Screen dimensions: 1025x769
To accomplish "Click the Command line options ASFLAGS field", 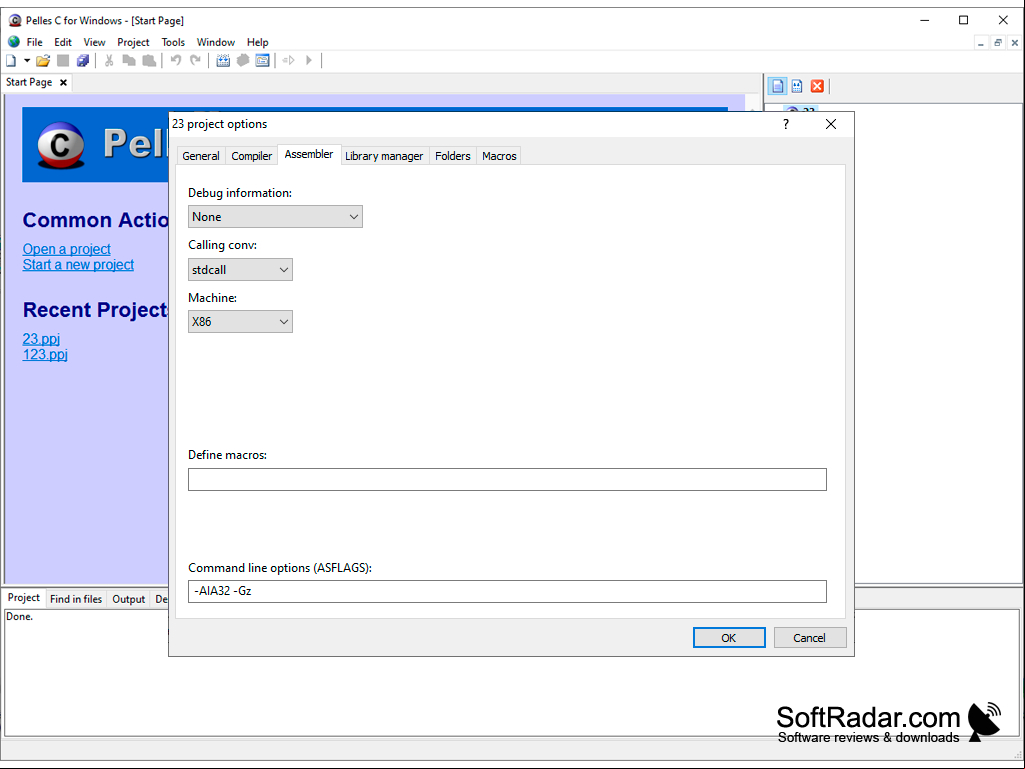I will tap(507, 592).
